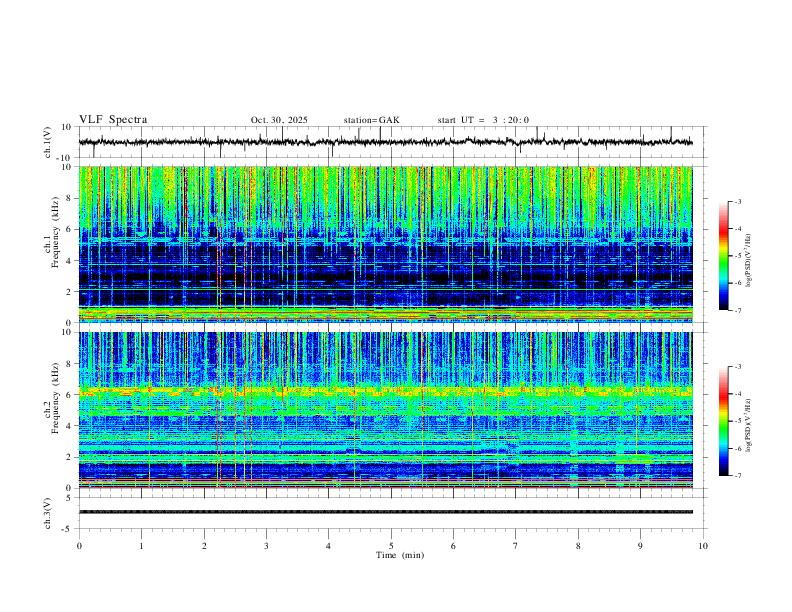Select the "Time (min)" axis title
The width and height of the screenshot is (792, 612).
(400, 555)
